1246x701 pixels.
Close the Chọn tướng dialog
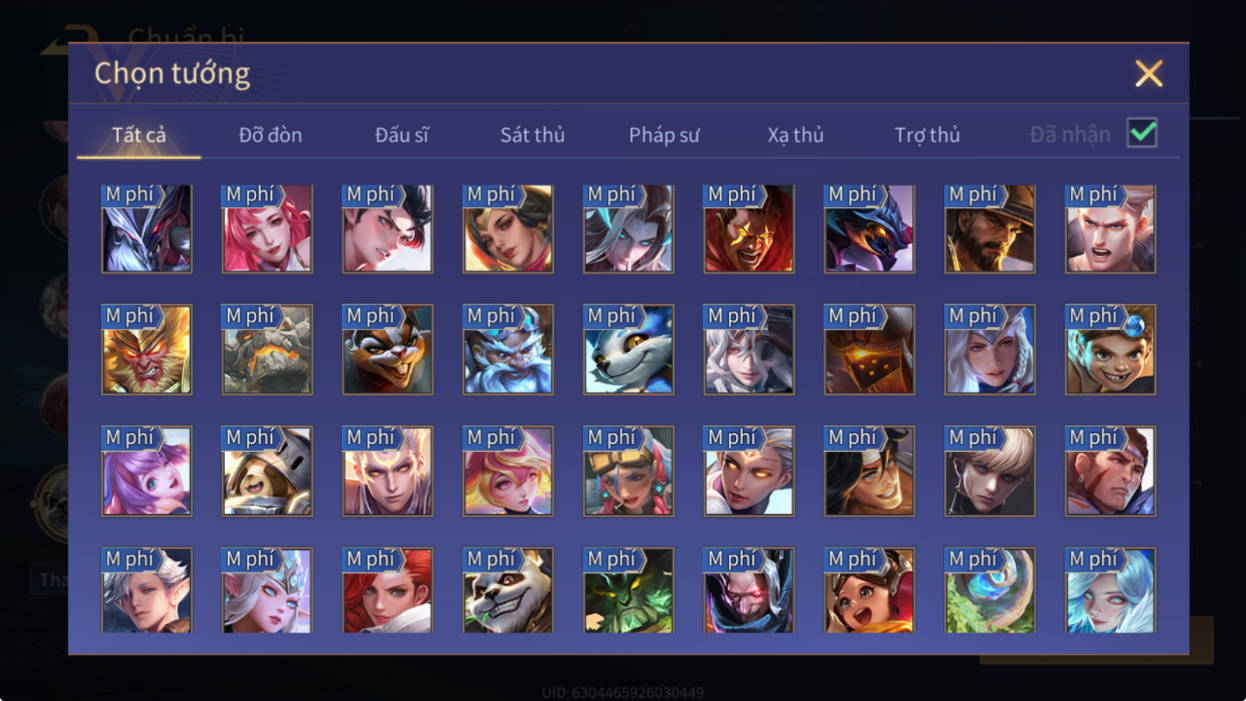tap(1149, 73)
